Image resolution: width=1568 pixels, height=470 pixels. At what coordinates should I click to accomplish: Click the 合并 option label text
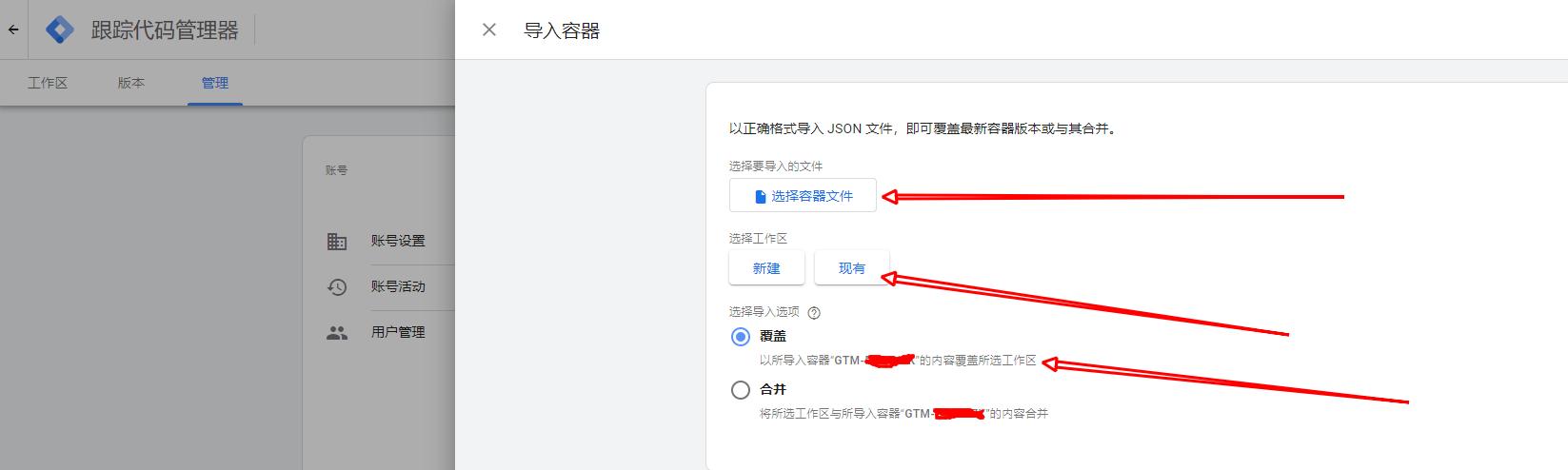773,389
